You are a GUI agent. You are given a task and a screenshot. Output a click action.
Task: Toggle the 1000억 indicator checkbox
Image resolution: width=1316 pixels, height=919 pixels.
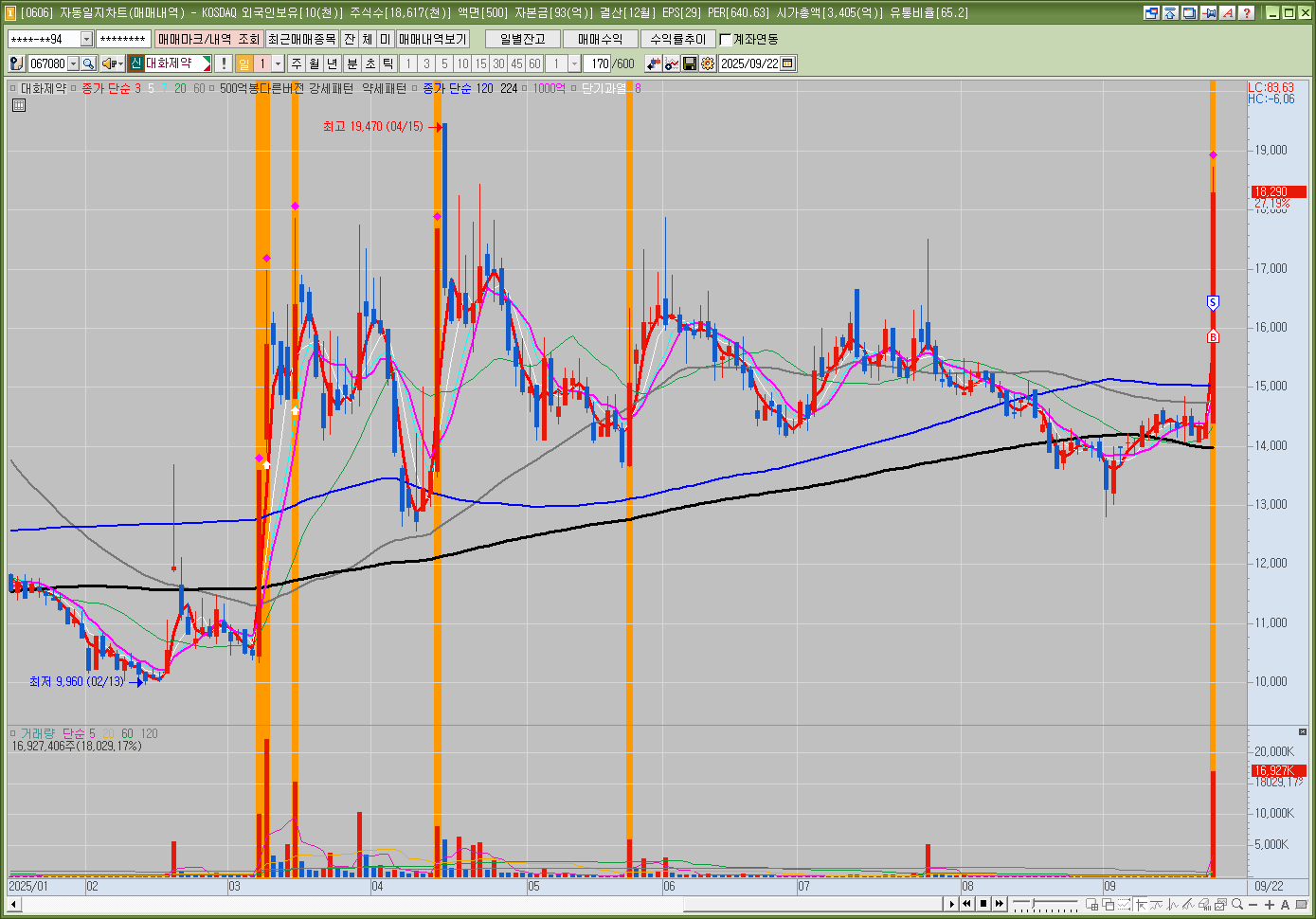tap(526, 88)
